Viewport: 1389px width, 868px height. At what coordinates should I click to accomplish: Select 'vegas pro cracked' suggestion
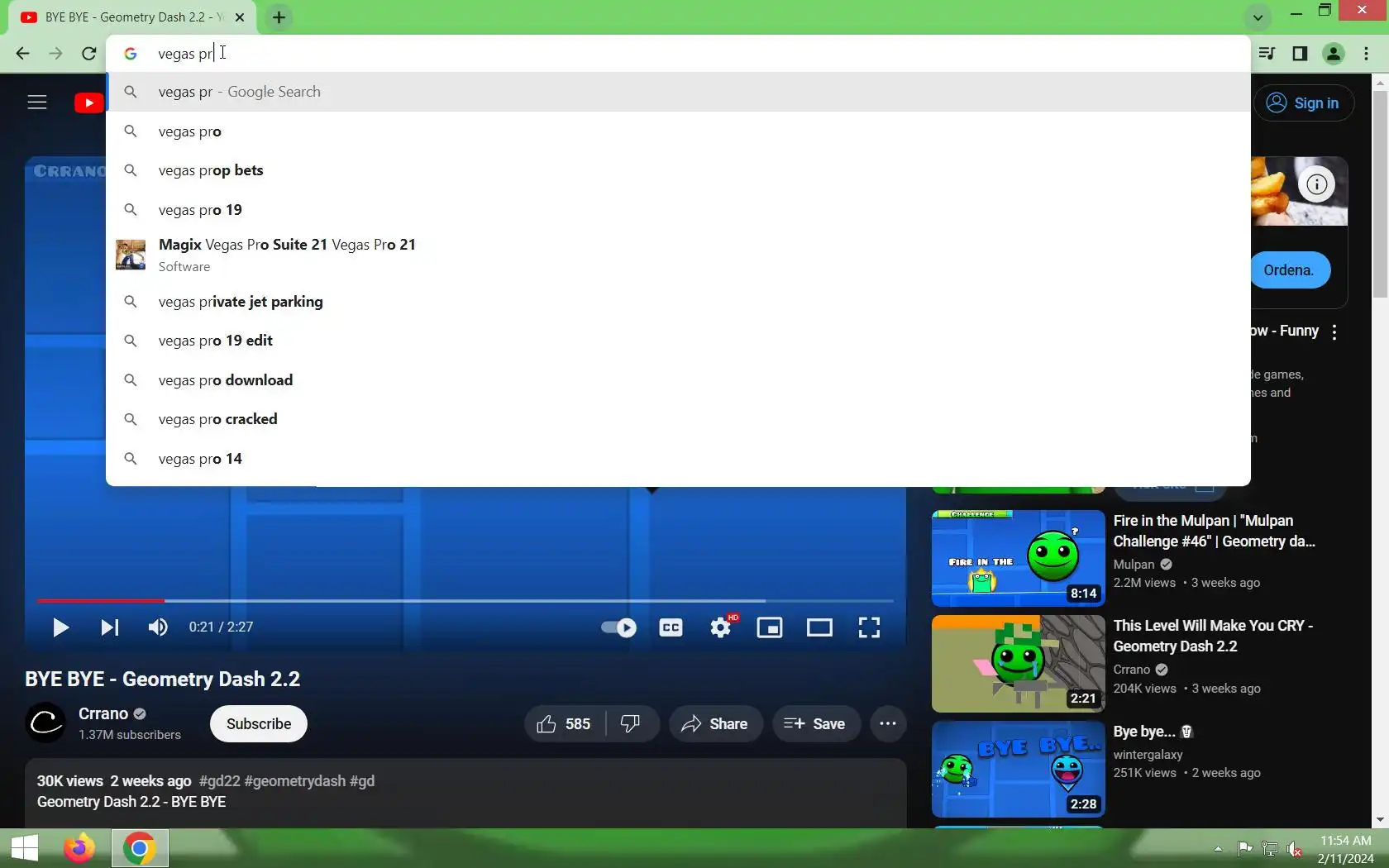678,419
